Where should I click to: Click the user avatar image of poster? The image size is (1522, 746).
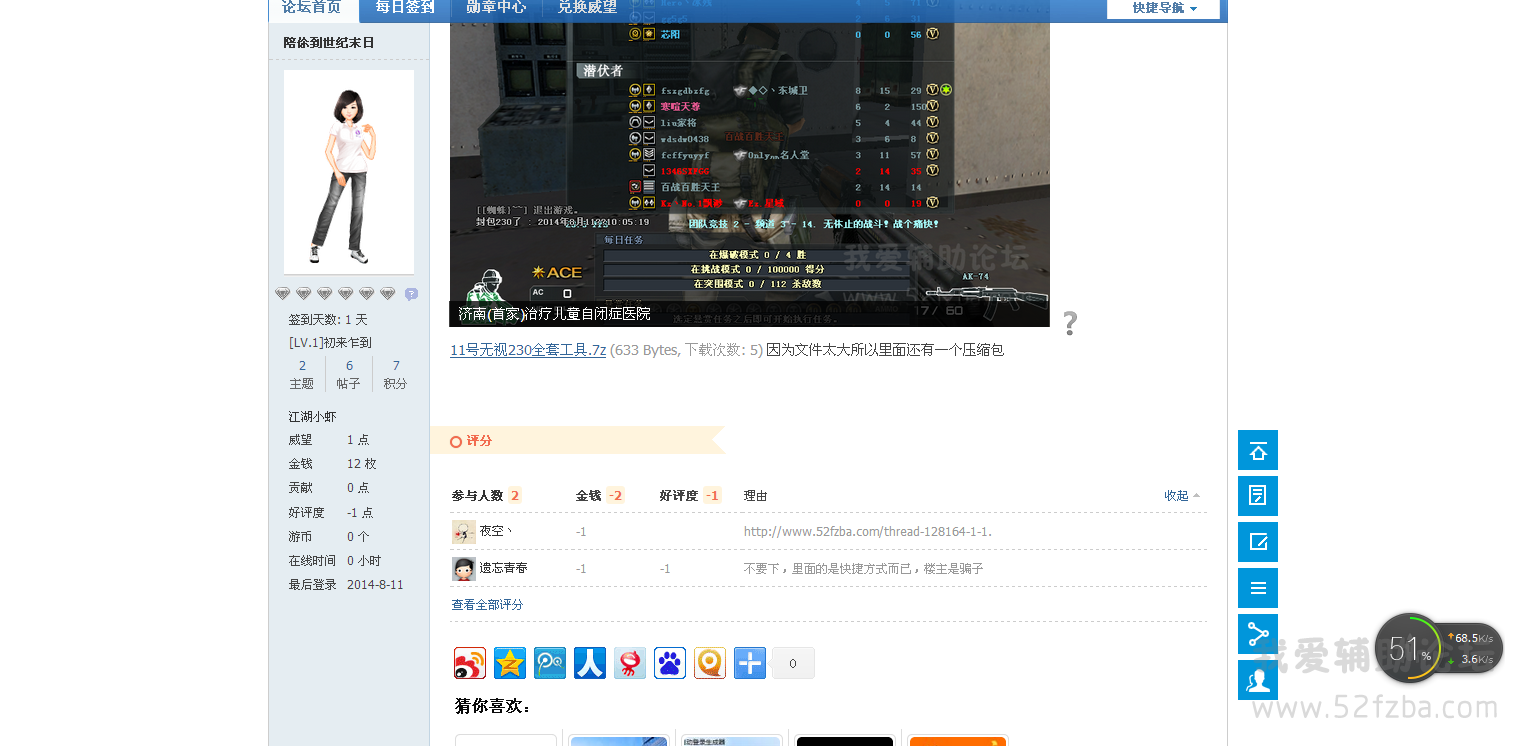[348, 172]
